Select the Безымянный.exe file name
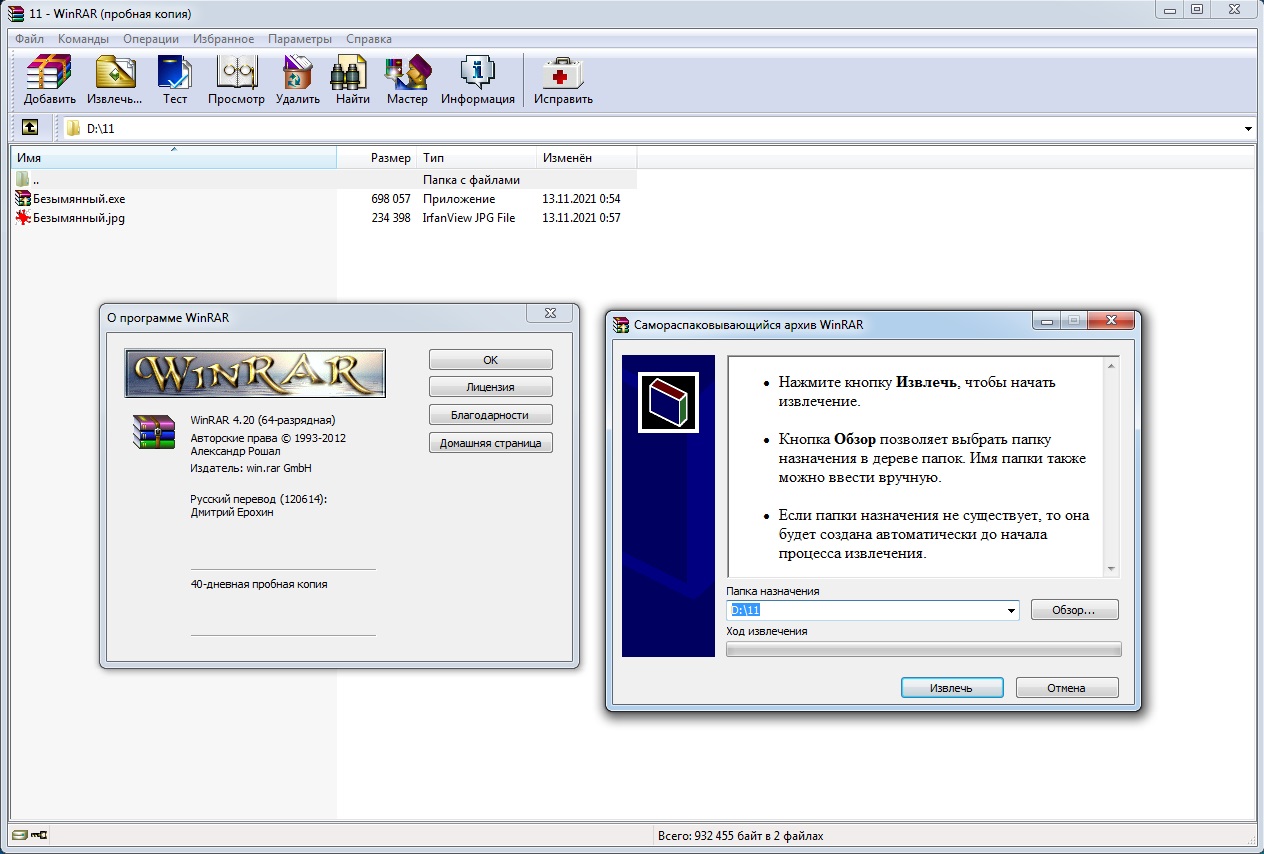This screenshot has height=854, width=1264. pyautogui.click(x=79, y=199)
